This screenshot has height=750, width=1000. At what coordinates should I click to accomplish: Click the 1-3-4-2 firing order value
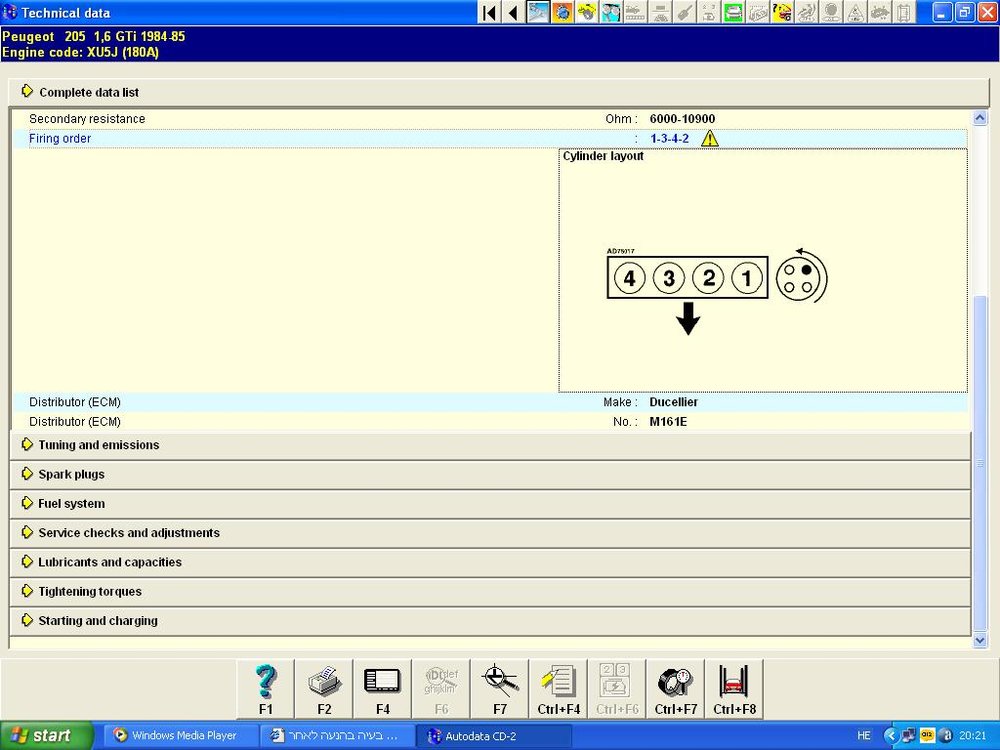point(670,138)
